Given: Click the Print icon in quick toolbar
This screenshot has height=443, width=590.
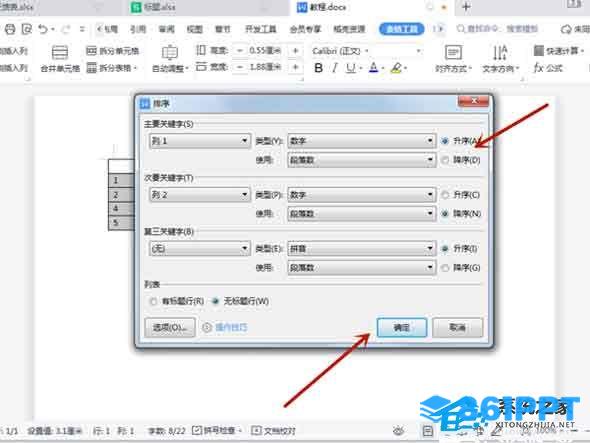Looking at the screenshot, I should pyautogui.click(x=11, y=29).
